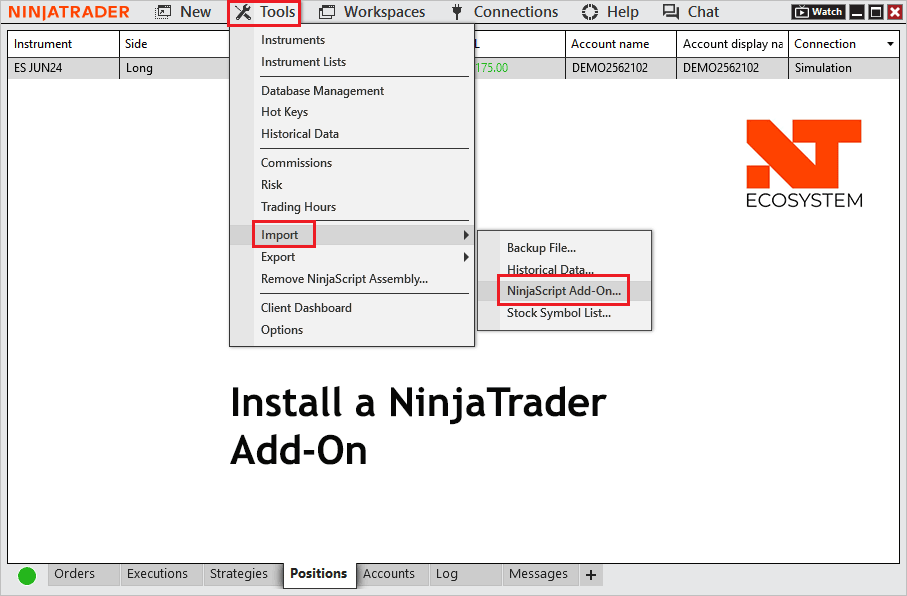Screen dimensions: 907x596
Task: Click the Help lifebuoy icon
Action: pyautogui.click(x=590, y=12)
